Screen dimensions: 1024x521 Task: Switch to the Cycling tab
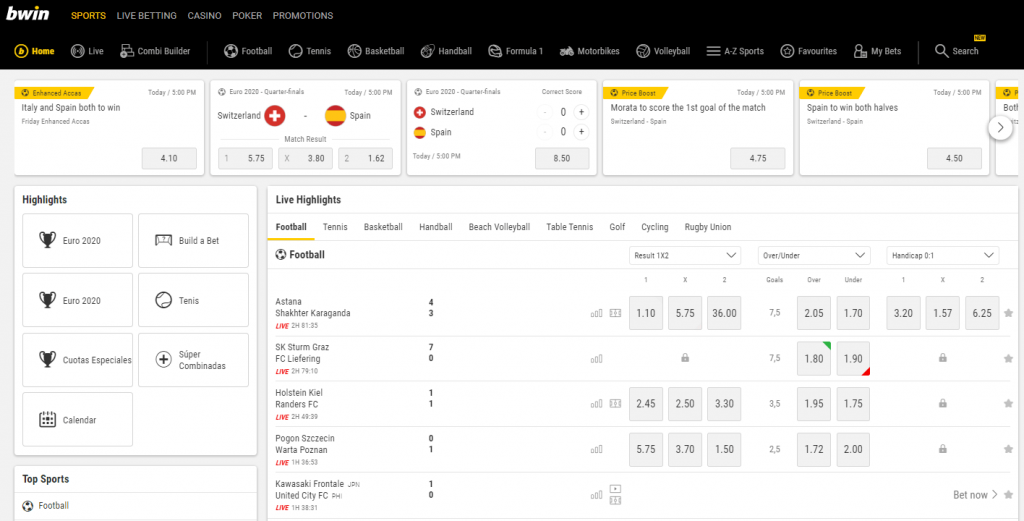point(654,227)
